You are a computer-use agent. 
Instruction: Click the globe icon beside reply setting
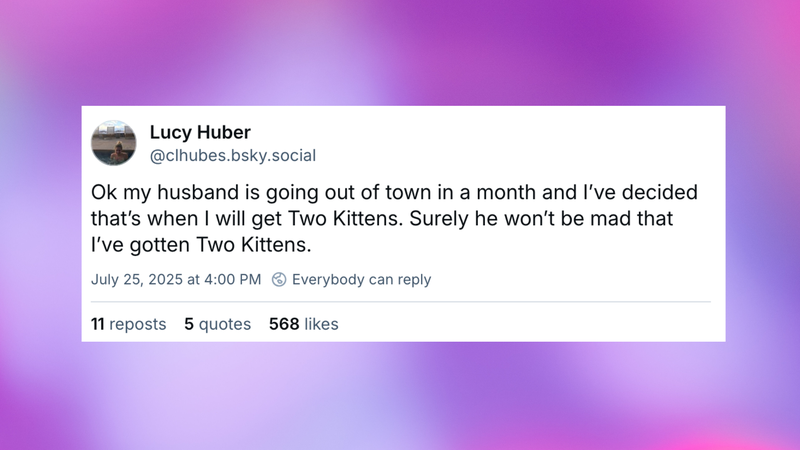click(x=280, y=279)
